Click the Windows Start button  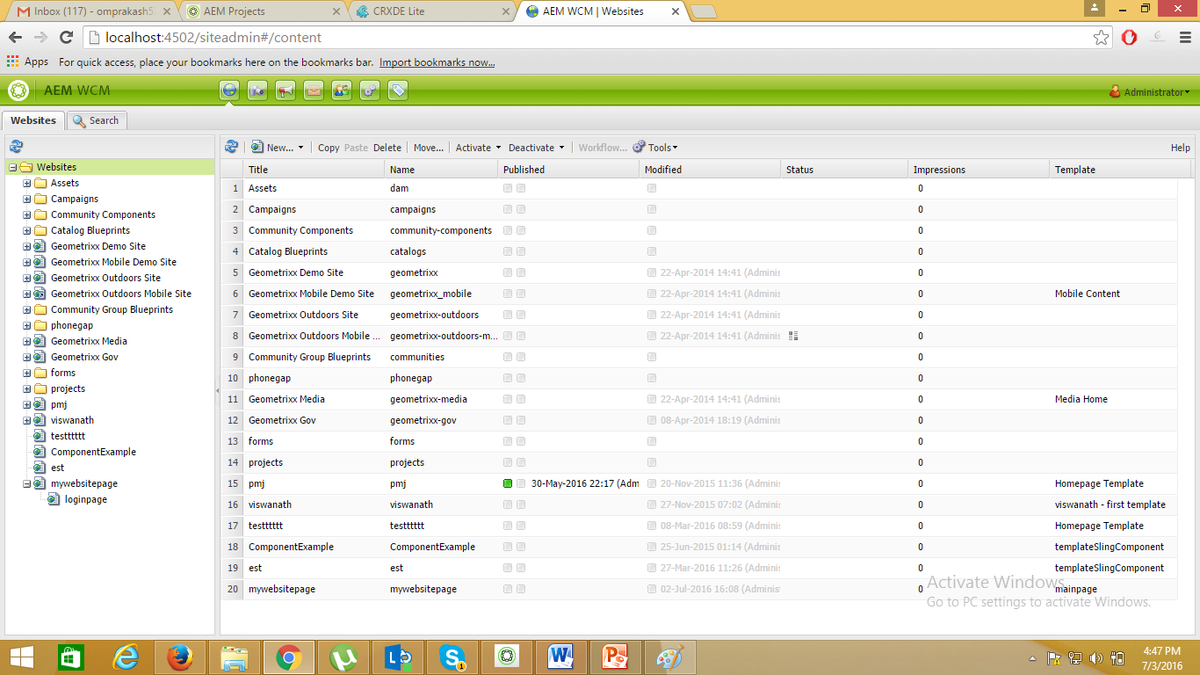(20, 657)
